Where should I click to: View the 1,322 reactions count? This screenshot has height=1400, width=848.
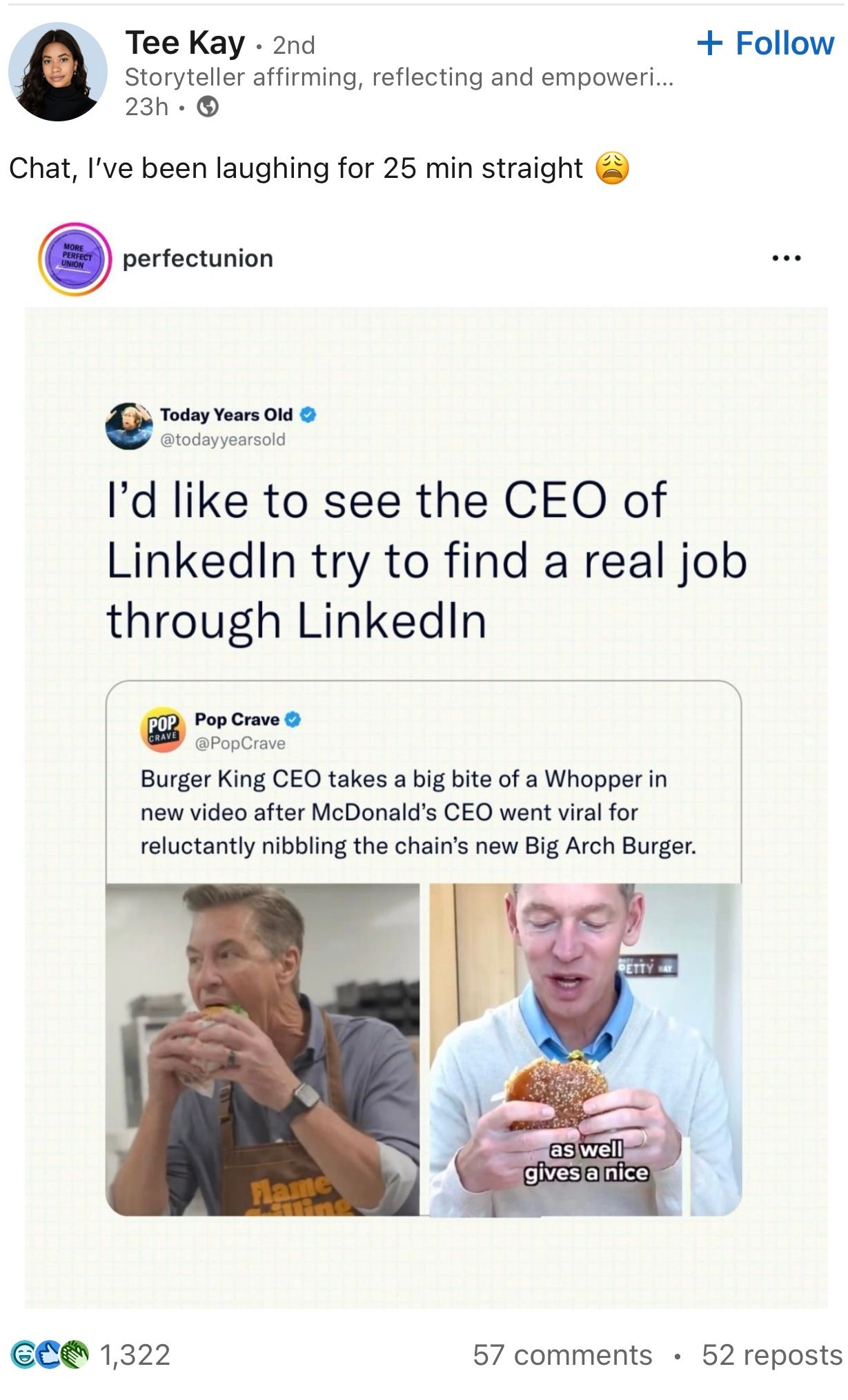[x=135, y=1354]
